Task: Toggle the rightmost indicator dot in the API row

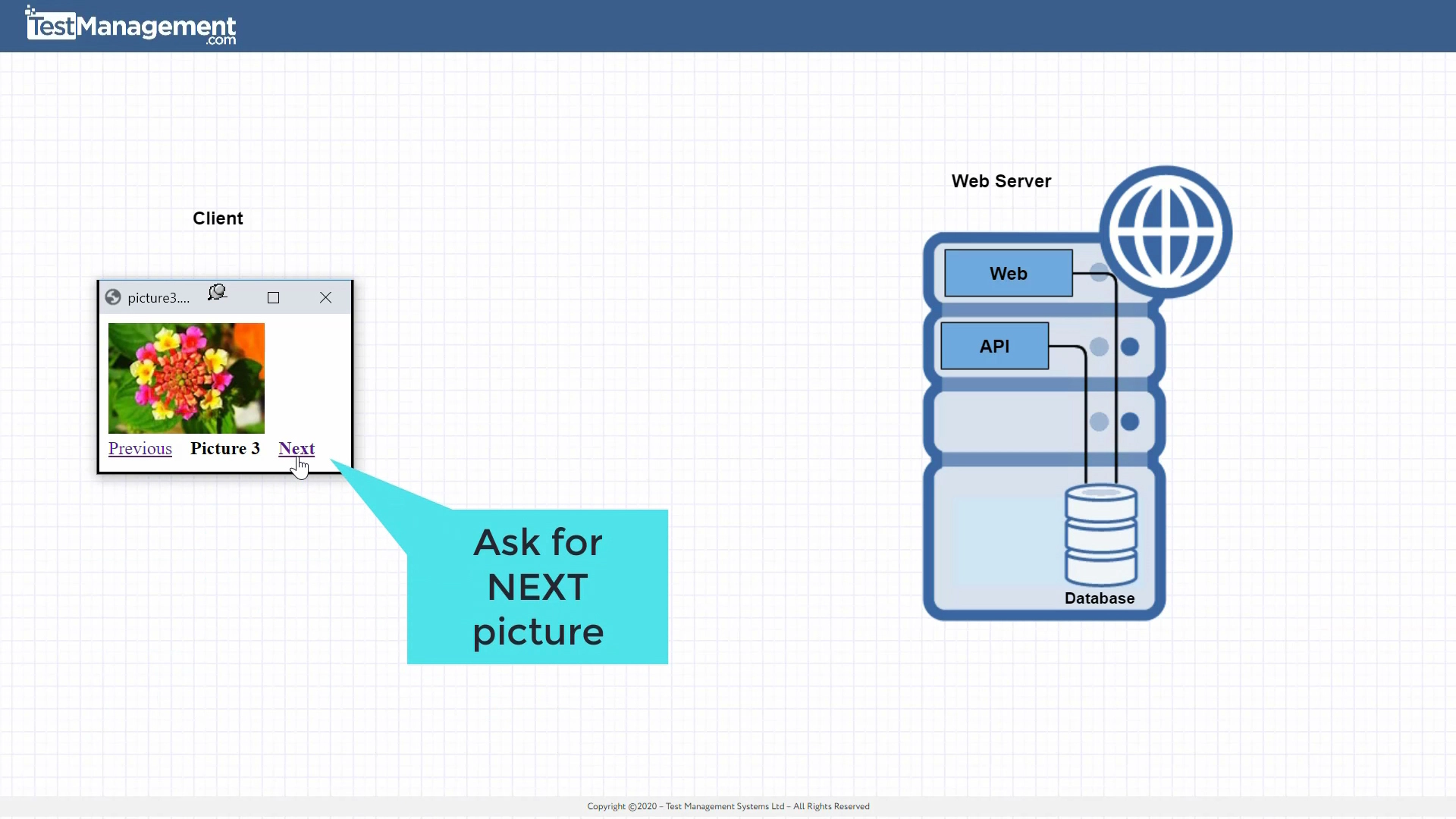Action: pos(1131,347)
